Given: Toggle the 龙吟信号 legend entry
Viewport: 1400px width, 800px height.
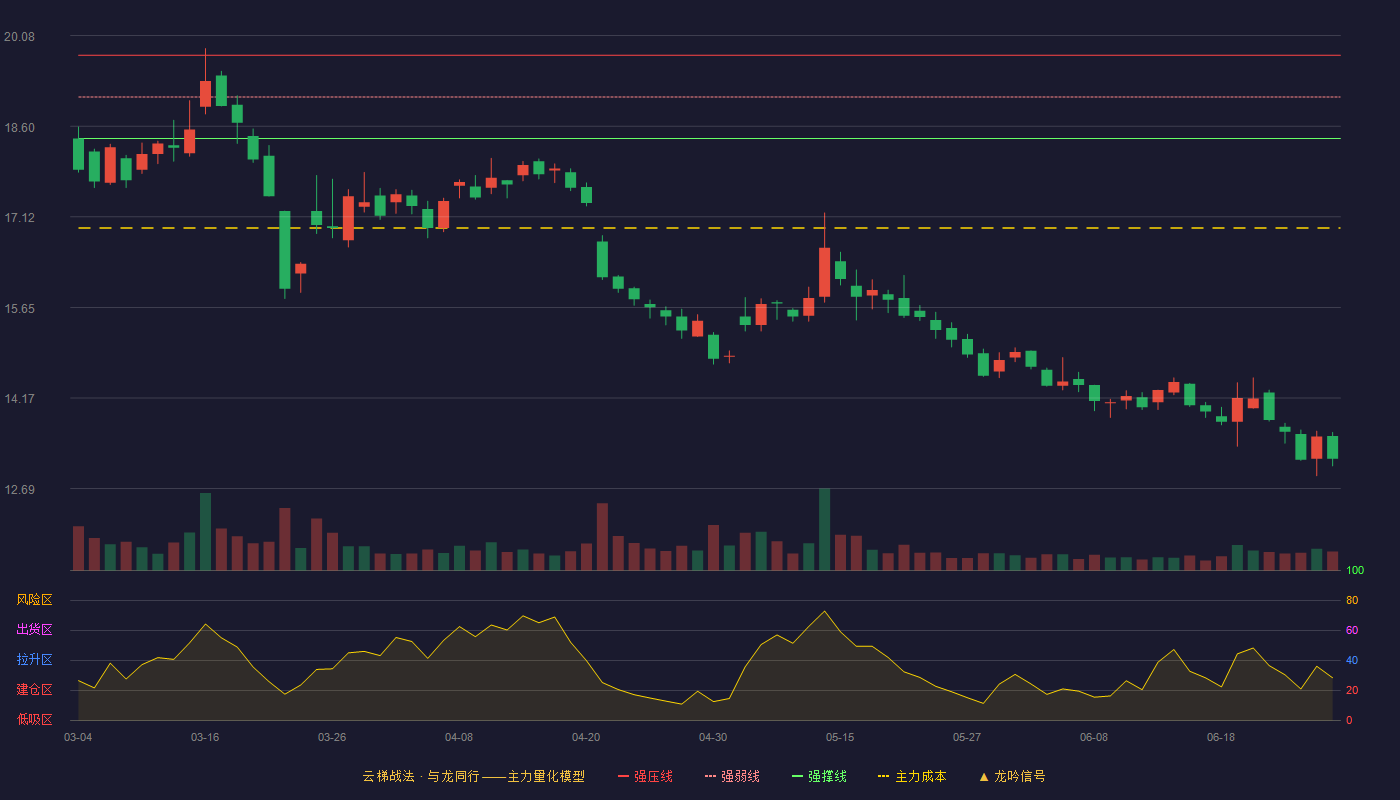Looking at the screenshot, I should coord(1011,776).
